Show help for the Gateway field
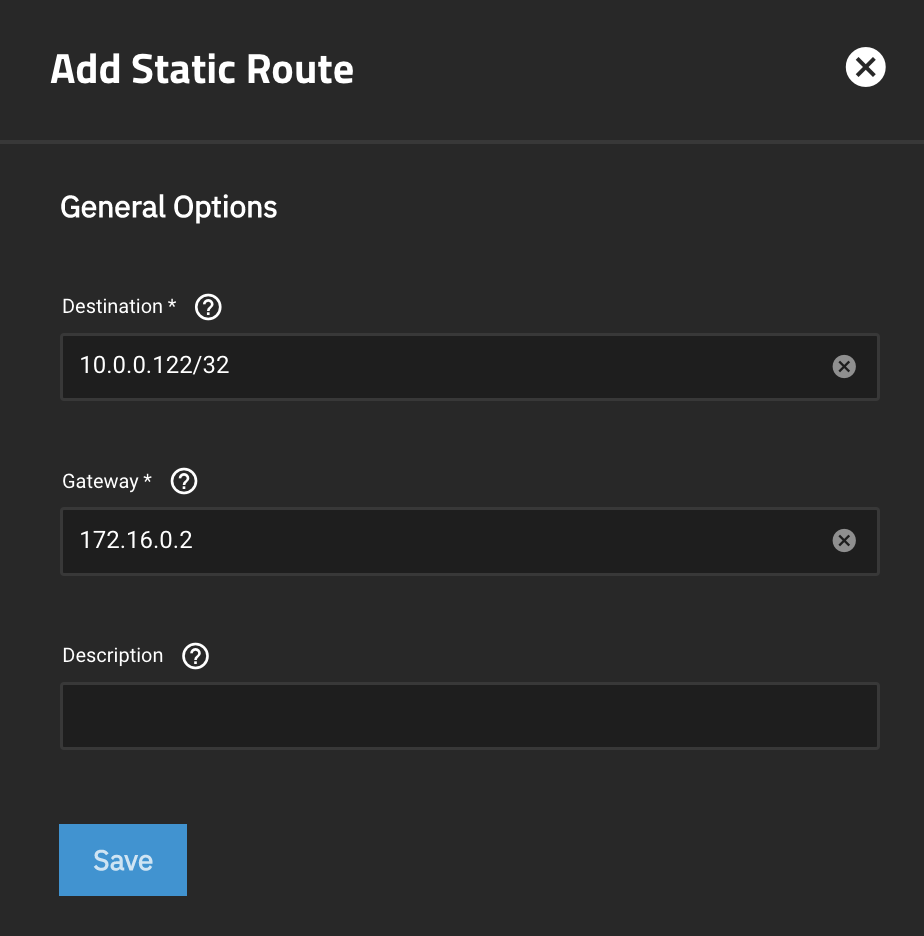The width and height of the screenshot is (924, 936). tap(184, 482)
